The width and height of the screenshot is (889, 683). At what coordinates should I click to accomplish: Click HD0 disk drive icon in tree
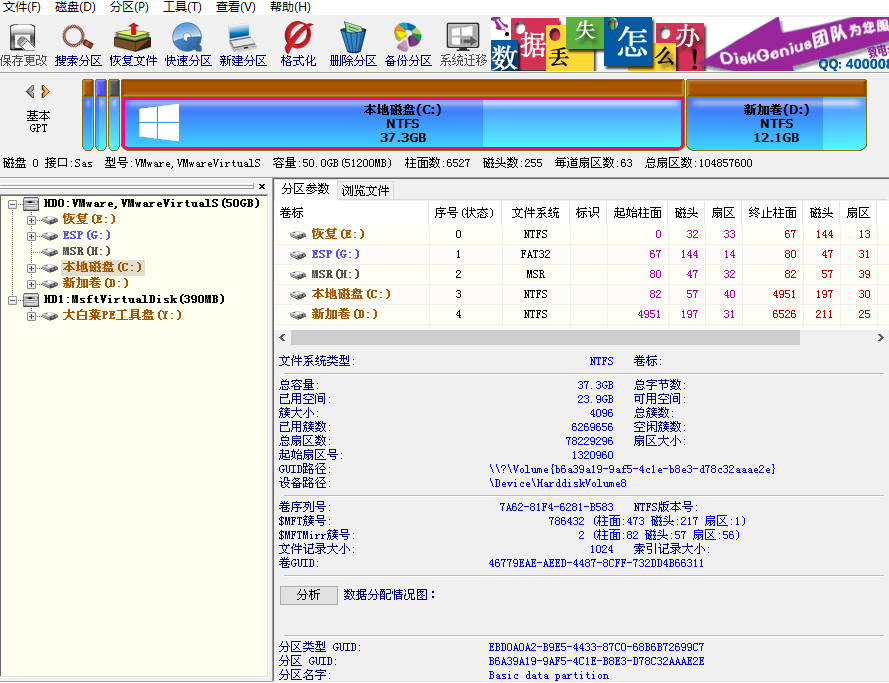coord(31,203)
